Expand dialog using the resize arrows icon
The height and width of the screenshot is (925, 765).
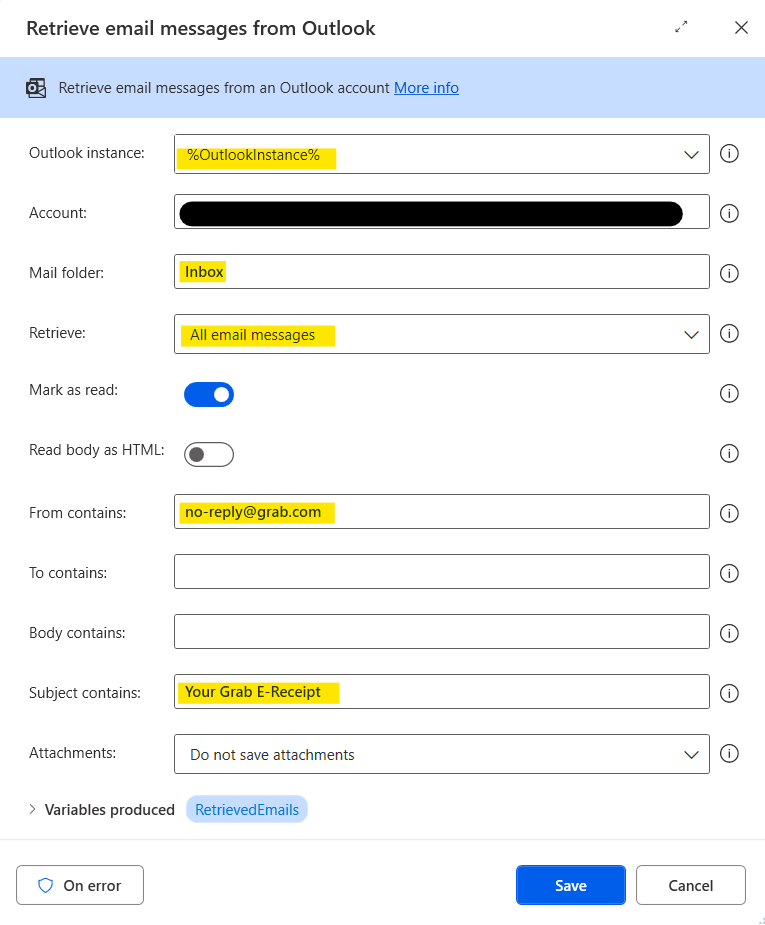(681, 28)
